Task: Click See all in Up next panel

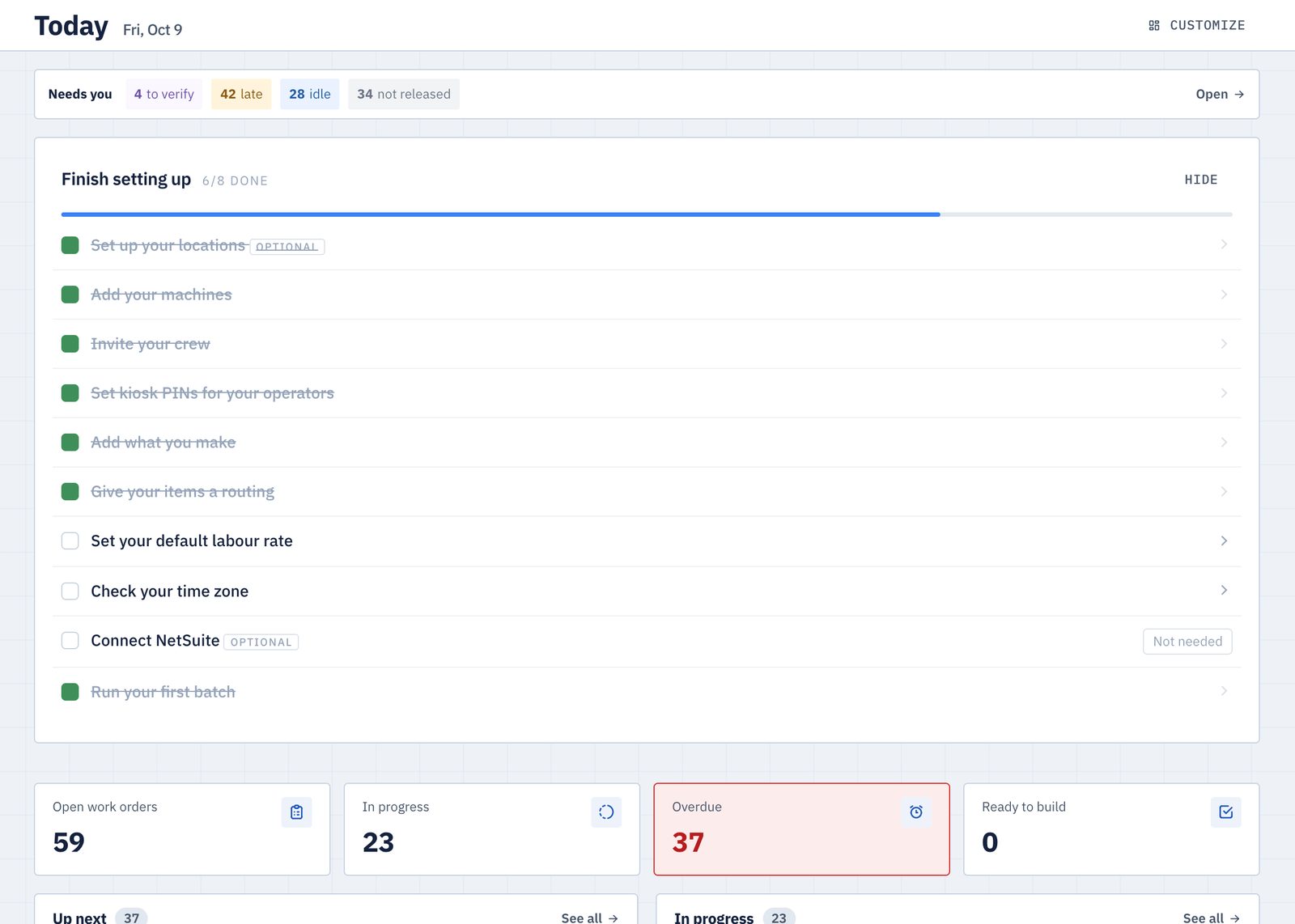Action: (x=590, y=918)
